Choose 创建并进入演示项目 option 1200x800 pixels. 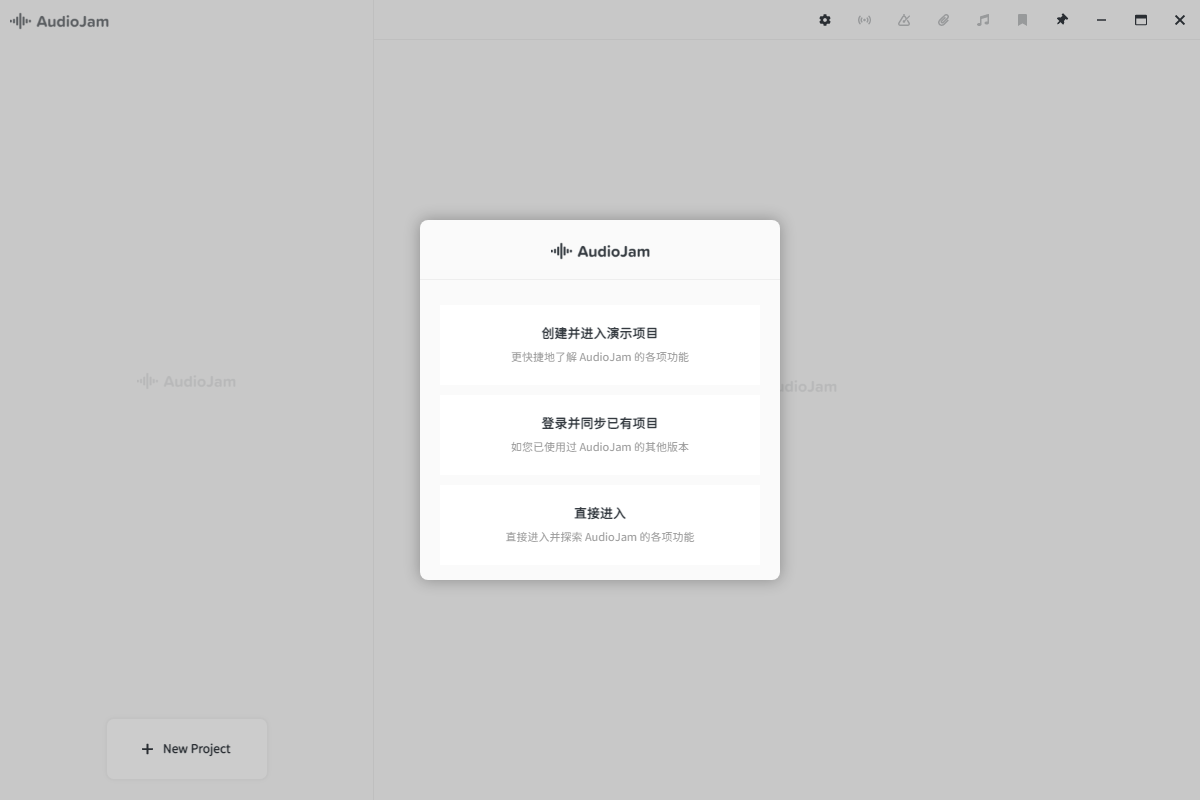tap(600, 345)
